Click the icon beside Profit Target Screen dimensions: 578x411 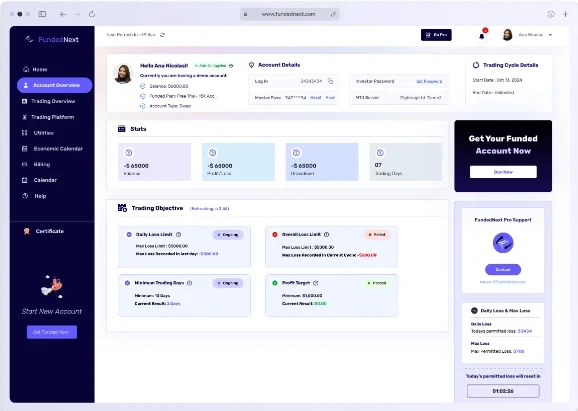316,283
